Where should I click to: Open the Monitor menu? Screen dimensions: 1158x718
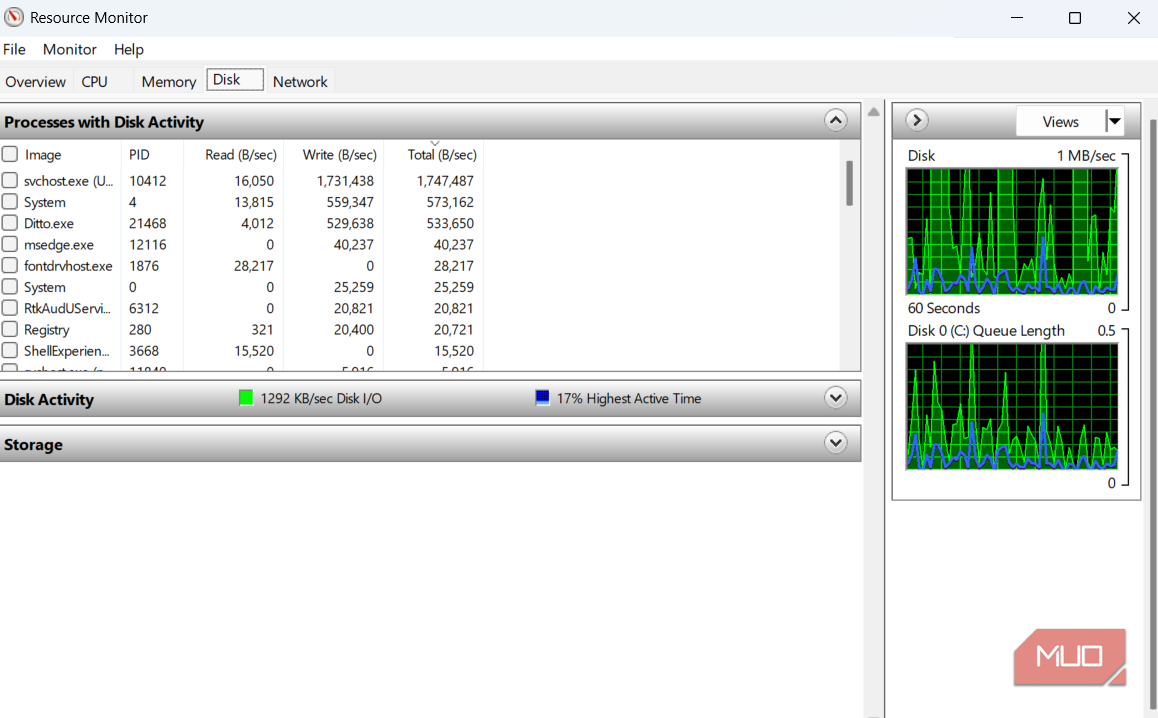tap(69, 49)
